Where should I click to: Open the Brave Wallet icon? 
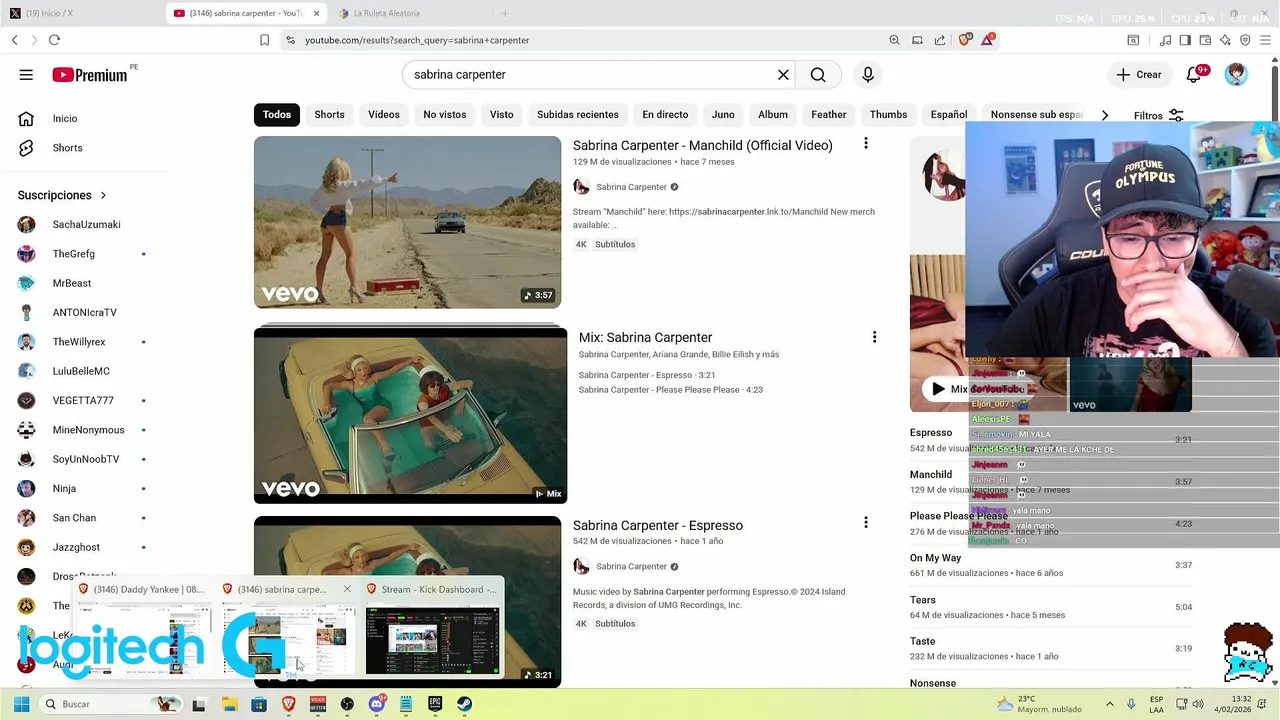pyautogui.click(x=1205, y=40)
